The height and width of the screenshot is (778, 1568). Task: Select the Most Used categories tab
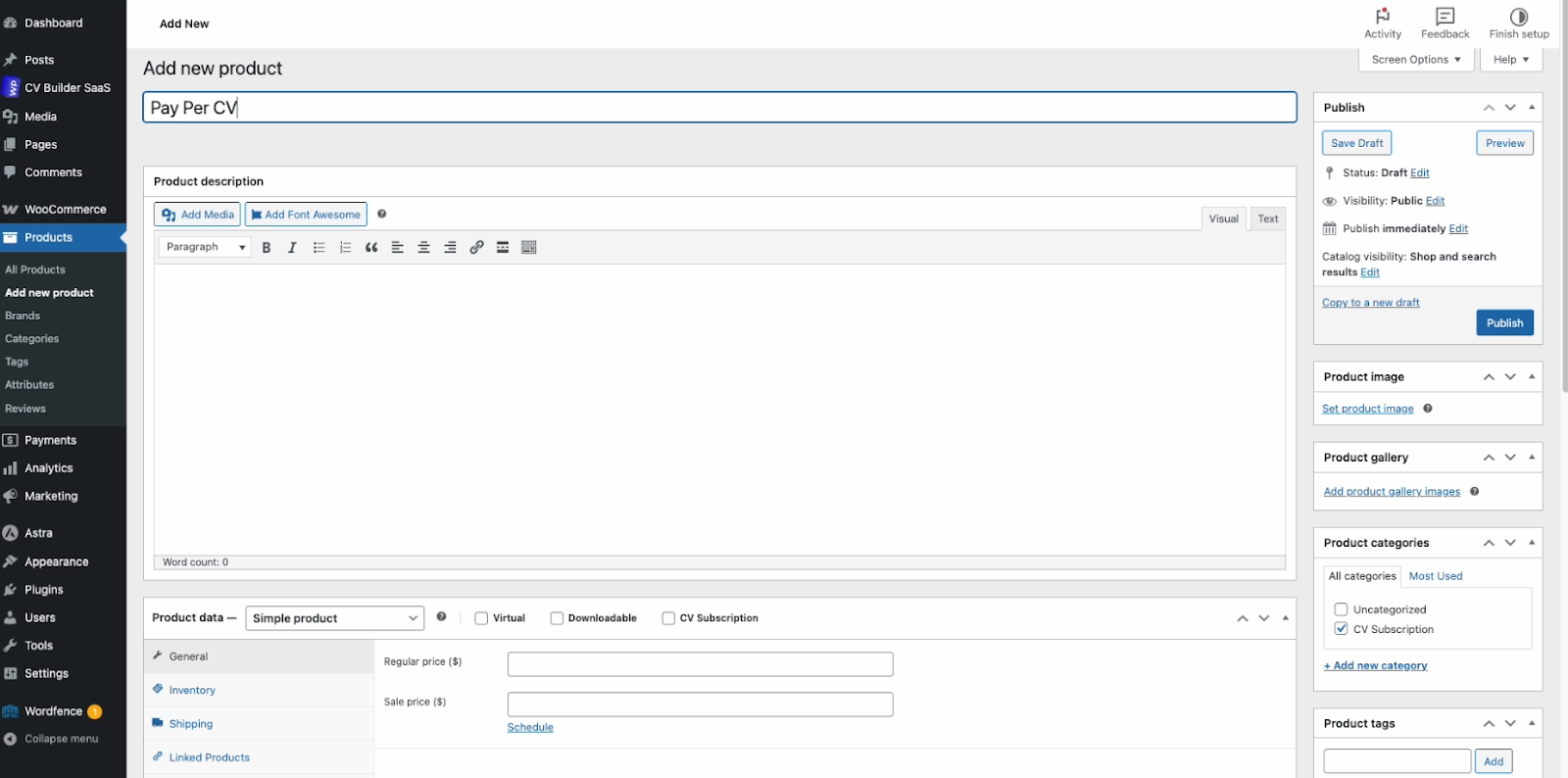pyautogui.click(x=1436, y=576)
